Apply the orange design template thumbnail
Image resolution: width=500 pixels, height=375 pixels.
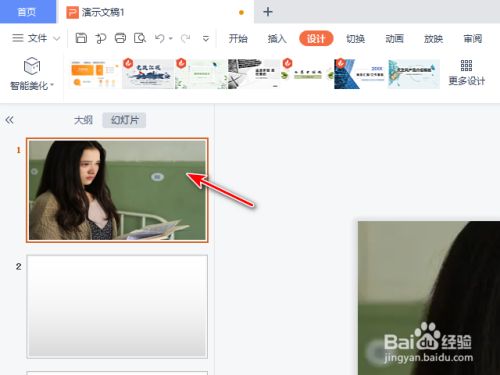95,74
